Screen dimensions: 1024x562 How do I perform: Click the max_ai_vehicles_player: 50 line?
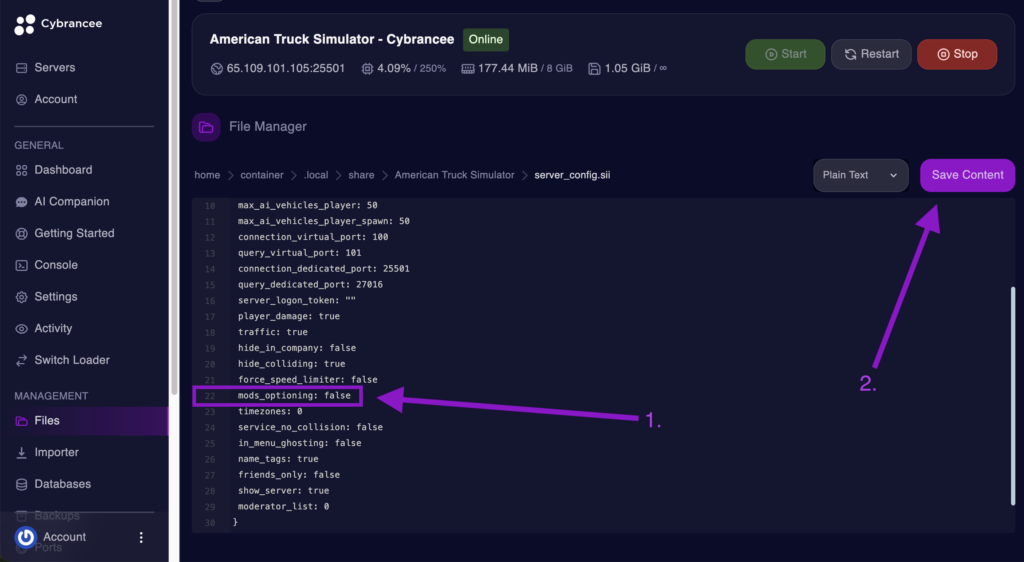click(x=308, y=205)
